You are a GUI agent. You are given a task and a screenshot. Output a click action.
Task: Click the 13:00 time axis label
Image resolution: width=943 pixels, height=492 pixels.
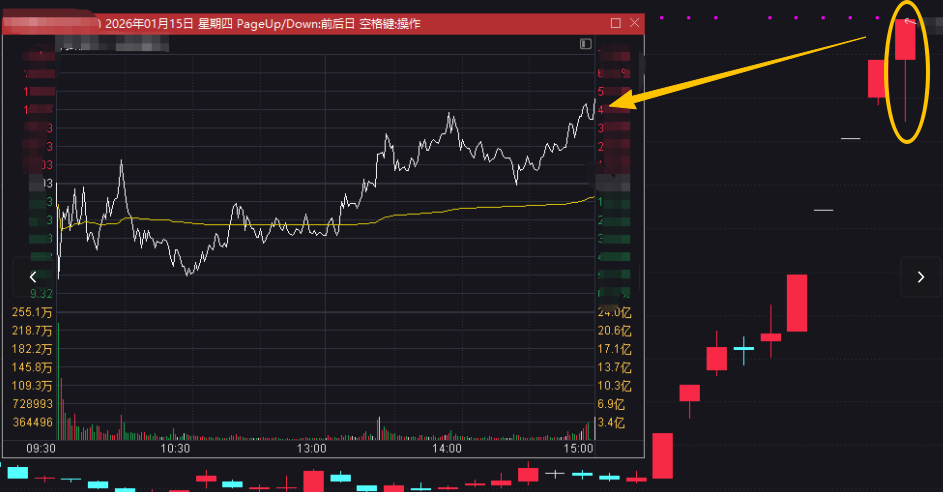pos(312,450)
